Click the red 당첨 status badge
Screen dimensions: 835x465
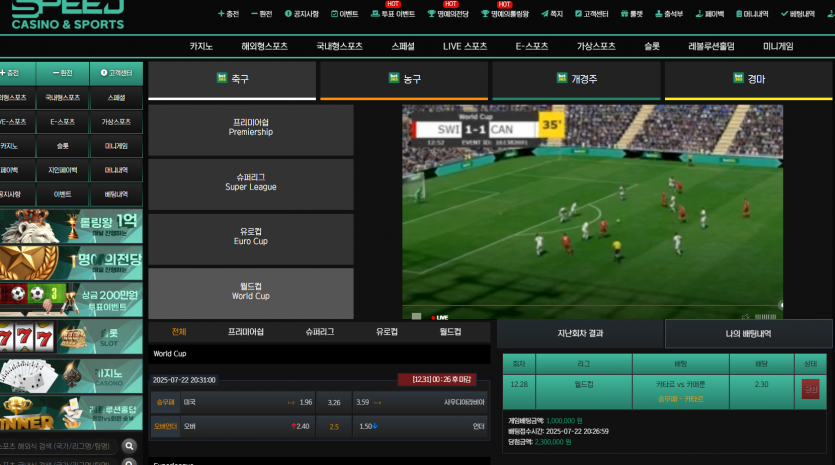point(811,389)
